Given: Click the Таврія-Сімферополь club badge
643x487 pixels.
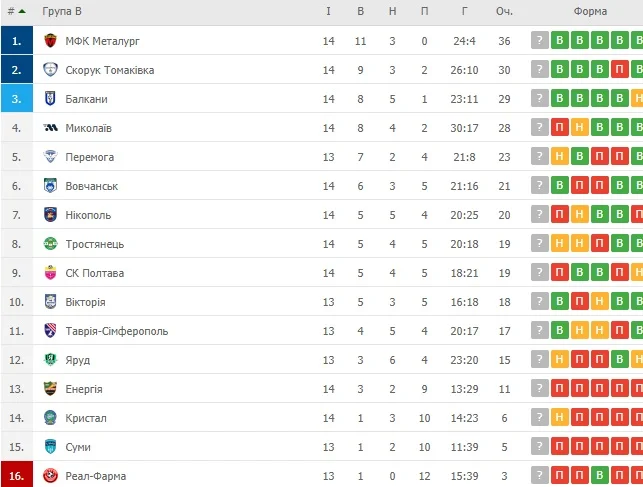Looking at the screenshot, I should [x=51, y=331].
